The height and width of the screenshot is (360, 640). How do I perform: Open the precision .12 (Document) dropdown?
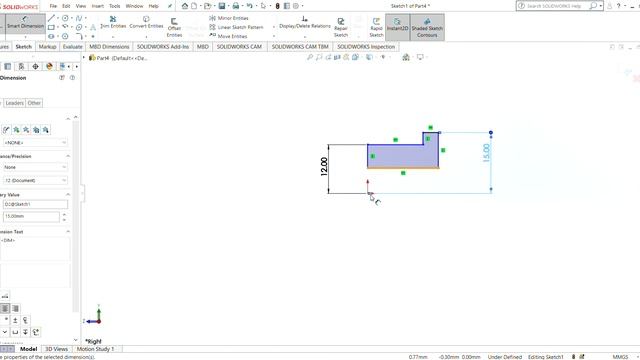tap(35, 180)
